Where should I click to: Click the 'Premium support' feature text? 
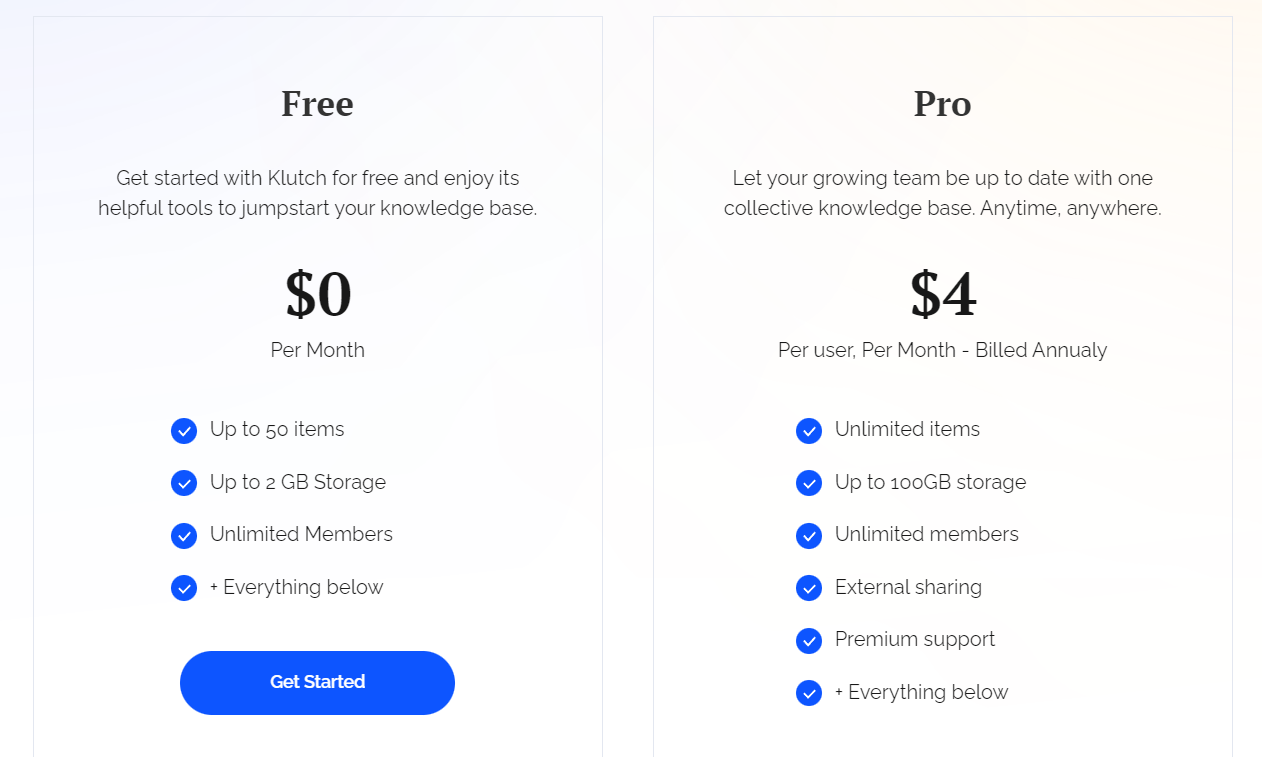point(915,639)
